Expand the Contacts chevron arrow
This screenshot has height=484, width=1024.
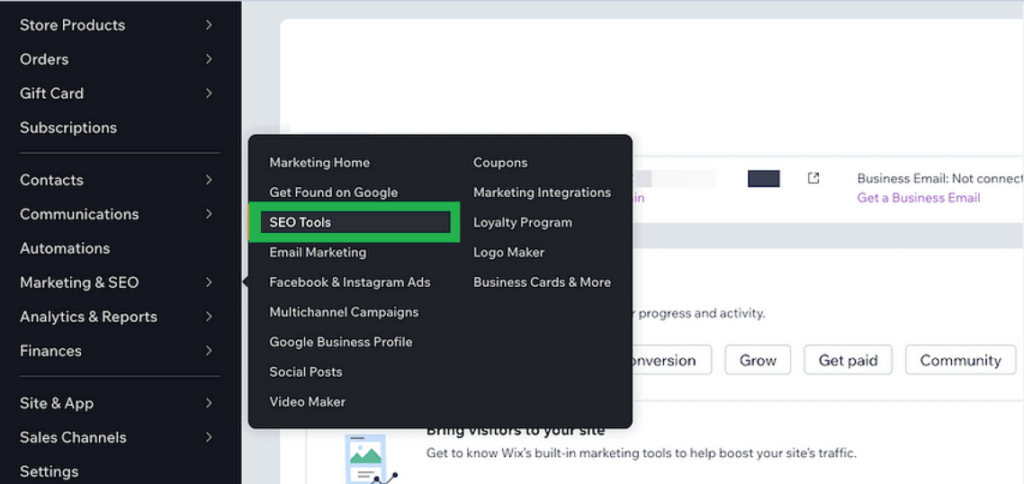(x=208, y=180)
